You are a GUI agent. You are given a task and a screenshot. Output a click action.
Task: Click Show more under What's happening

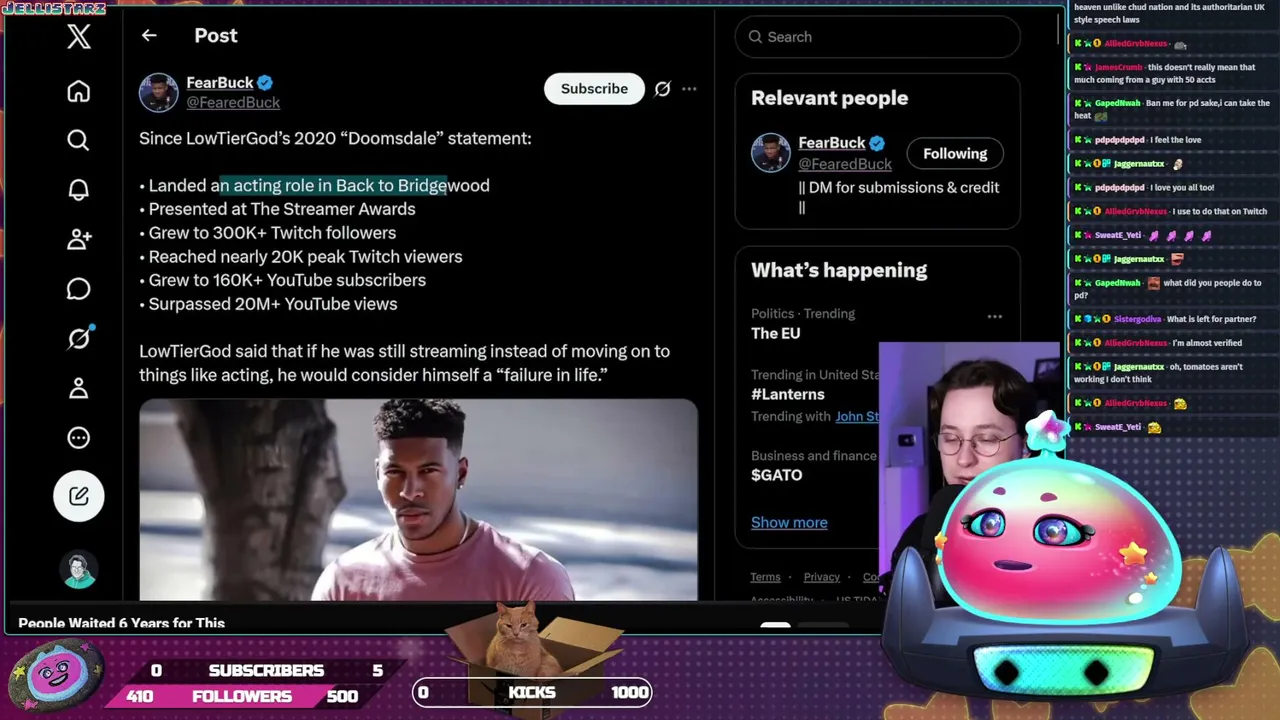pyautogui.click(x=789, y=523)
